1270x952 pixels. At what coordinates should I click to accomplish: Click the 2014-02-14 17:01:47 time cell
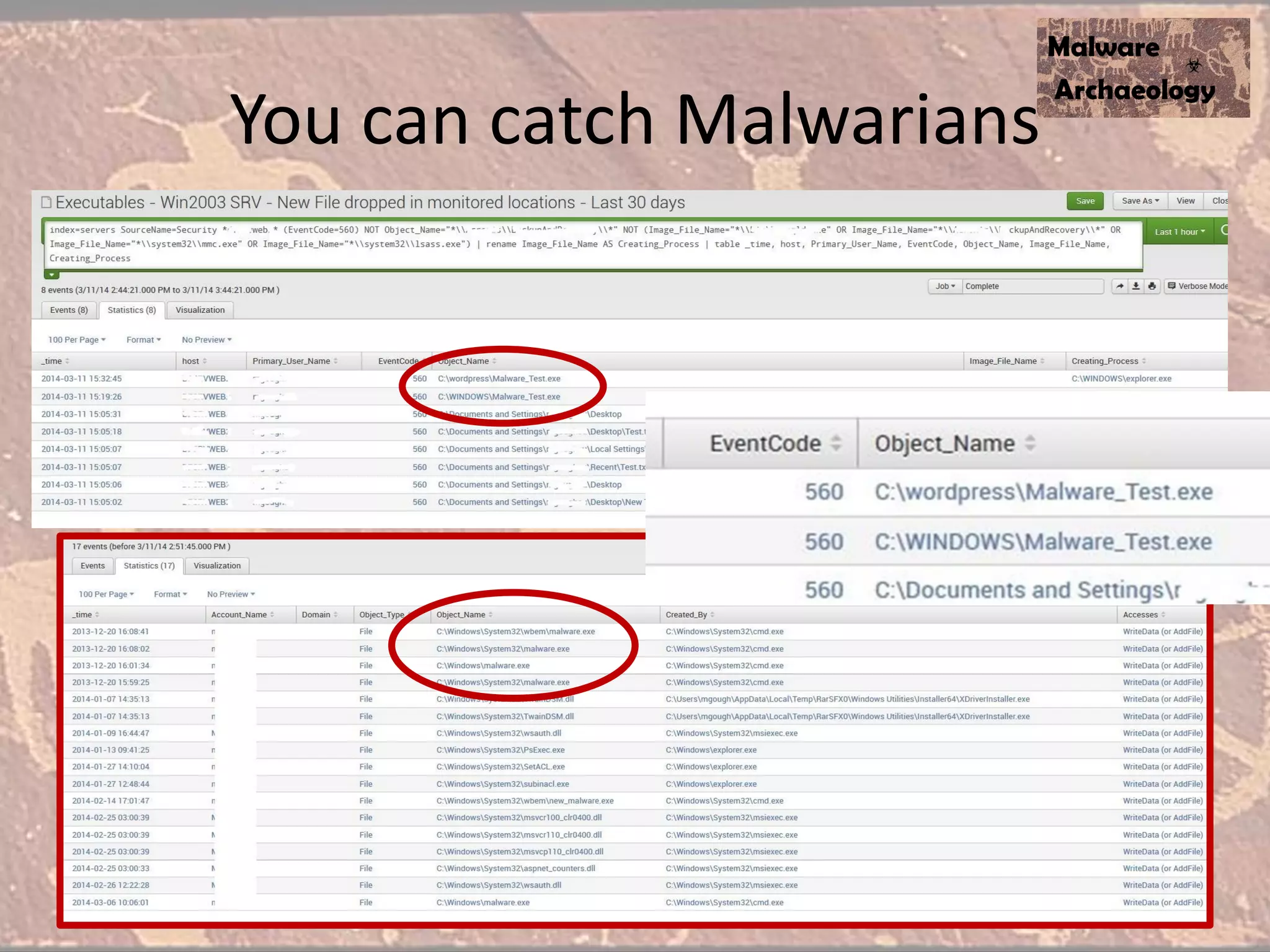(110, 801)
